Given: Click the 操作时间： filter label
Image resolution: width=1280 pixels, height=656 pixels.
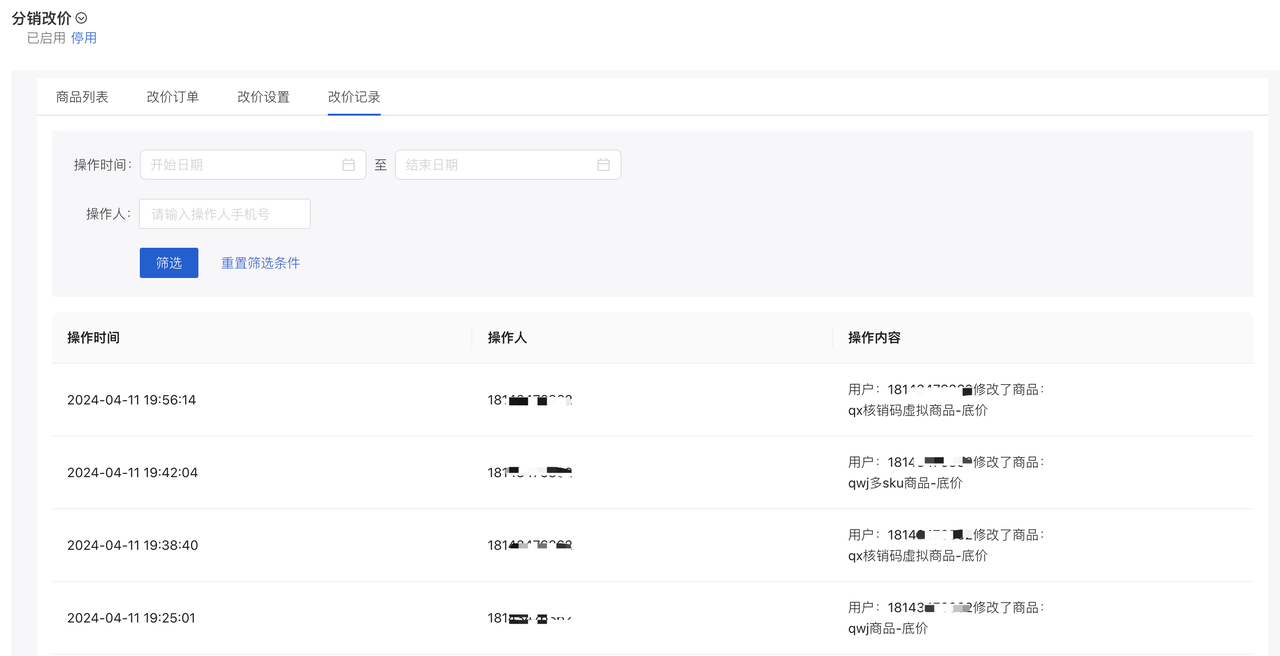Looking at the screenshot, I should coord(103,165).
